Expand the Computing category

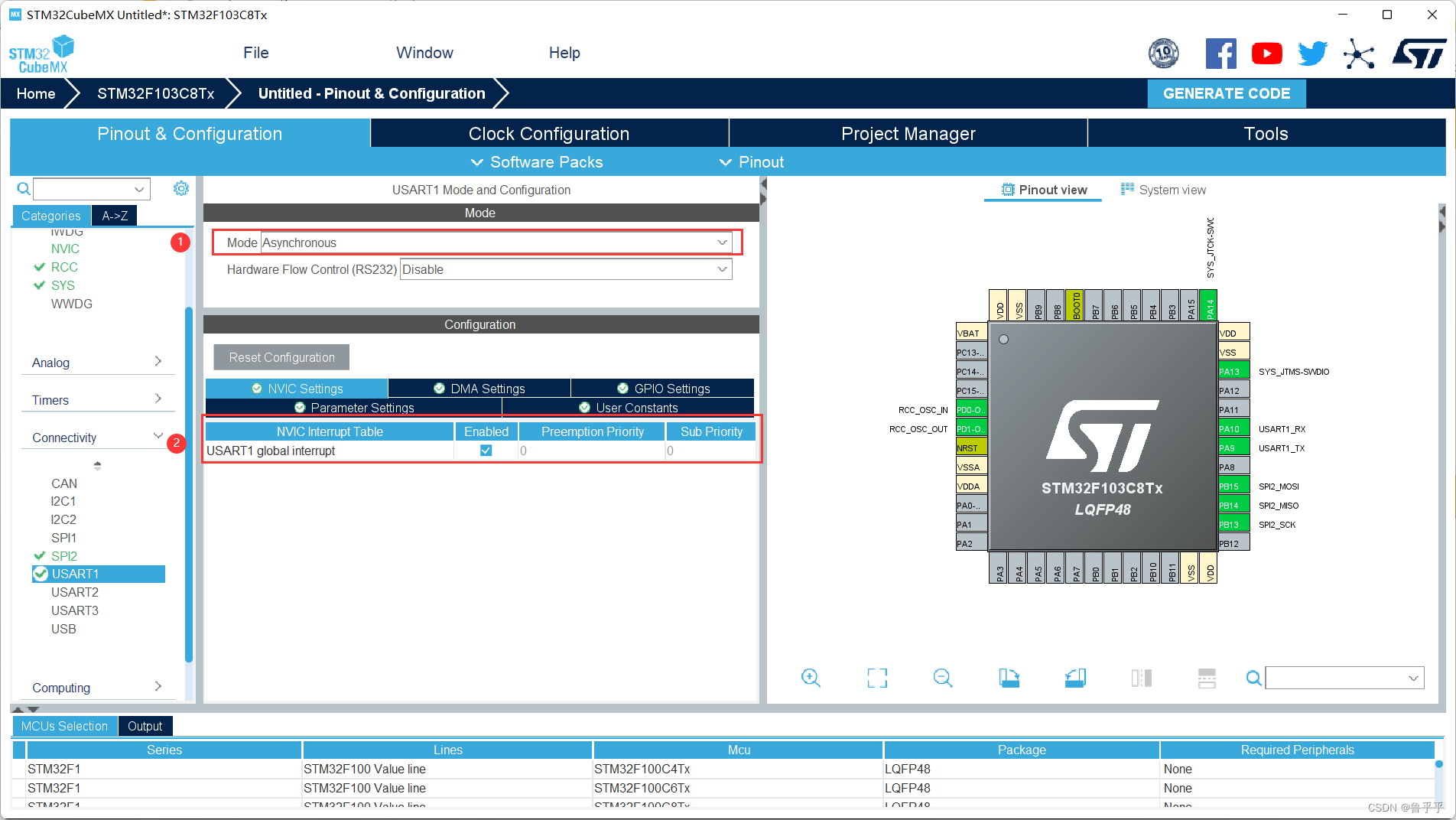(97, 687)
